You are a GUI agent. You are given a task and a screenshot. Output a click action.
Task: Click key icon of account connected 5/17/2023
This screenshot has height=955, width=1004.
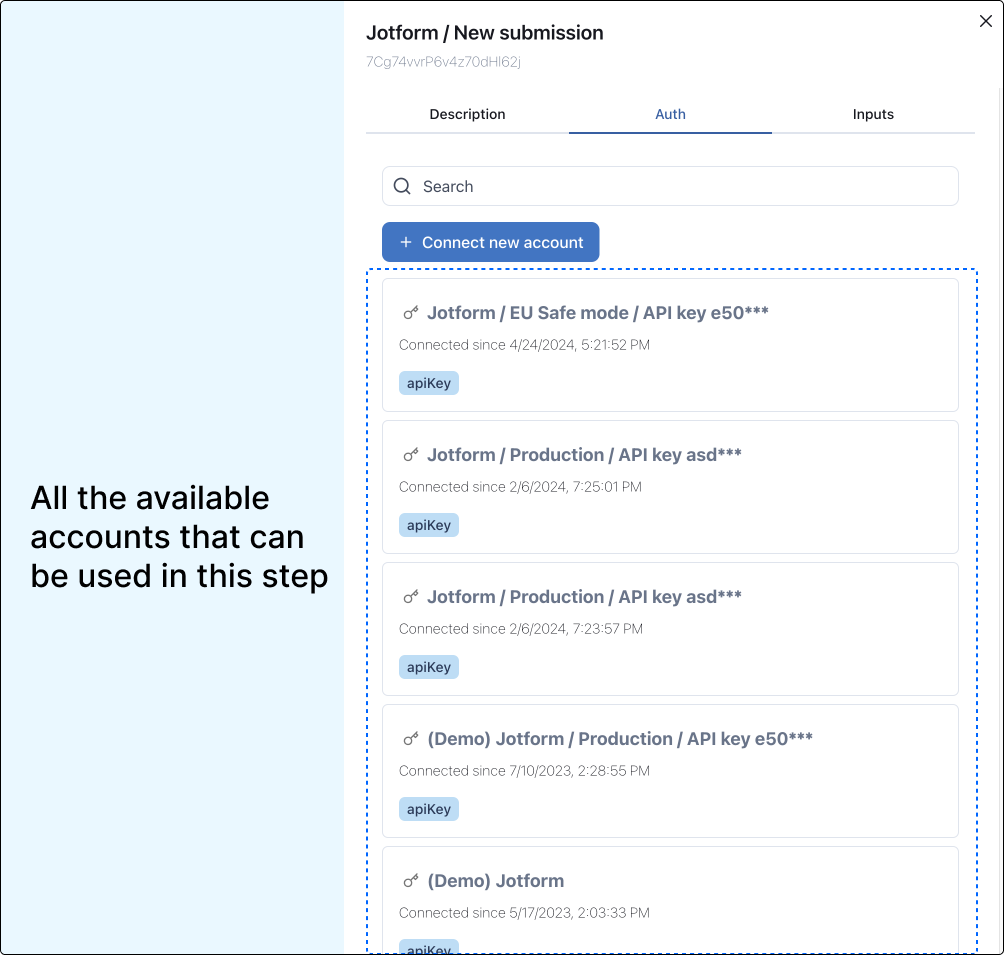(410, 881)
